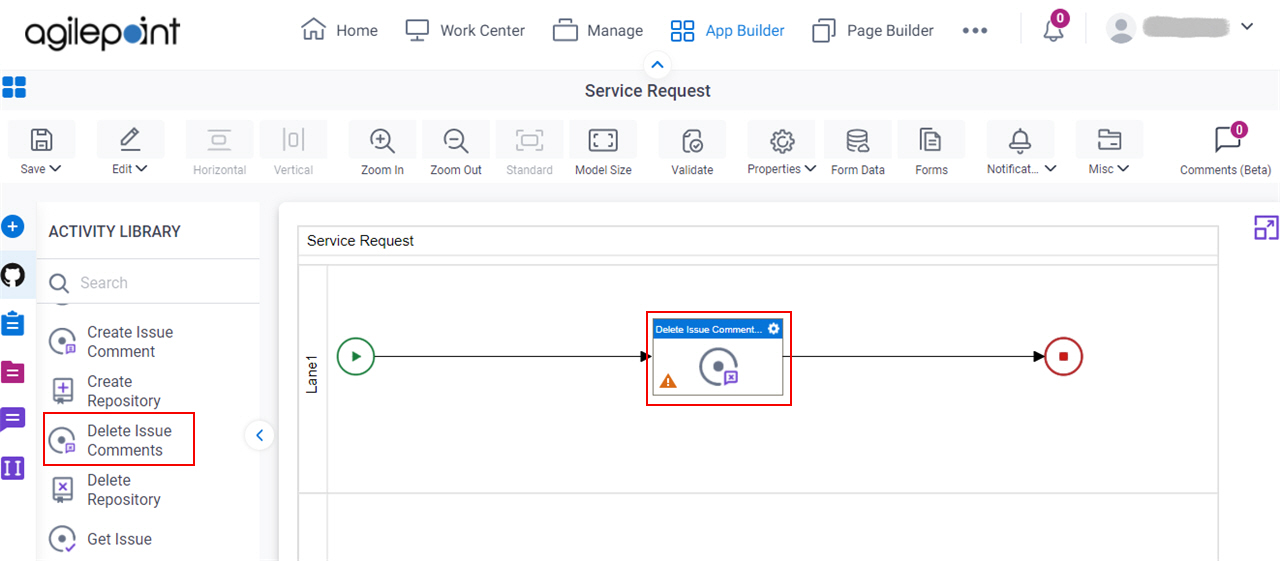Expand the Save dropdown arrow

coord(55,169)
